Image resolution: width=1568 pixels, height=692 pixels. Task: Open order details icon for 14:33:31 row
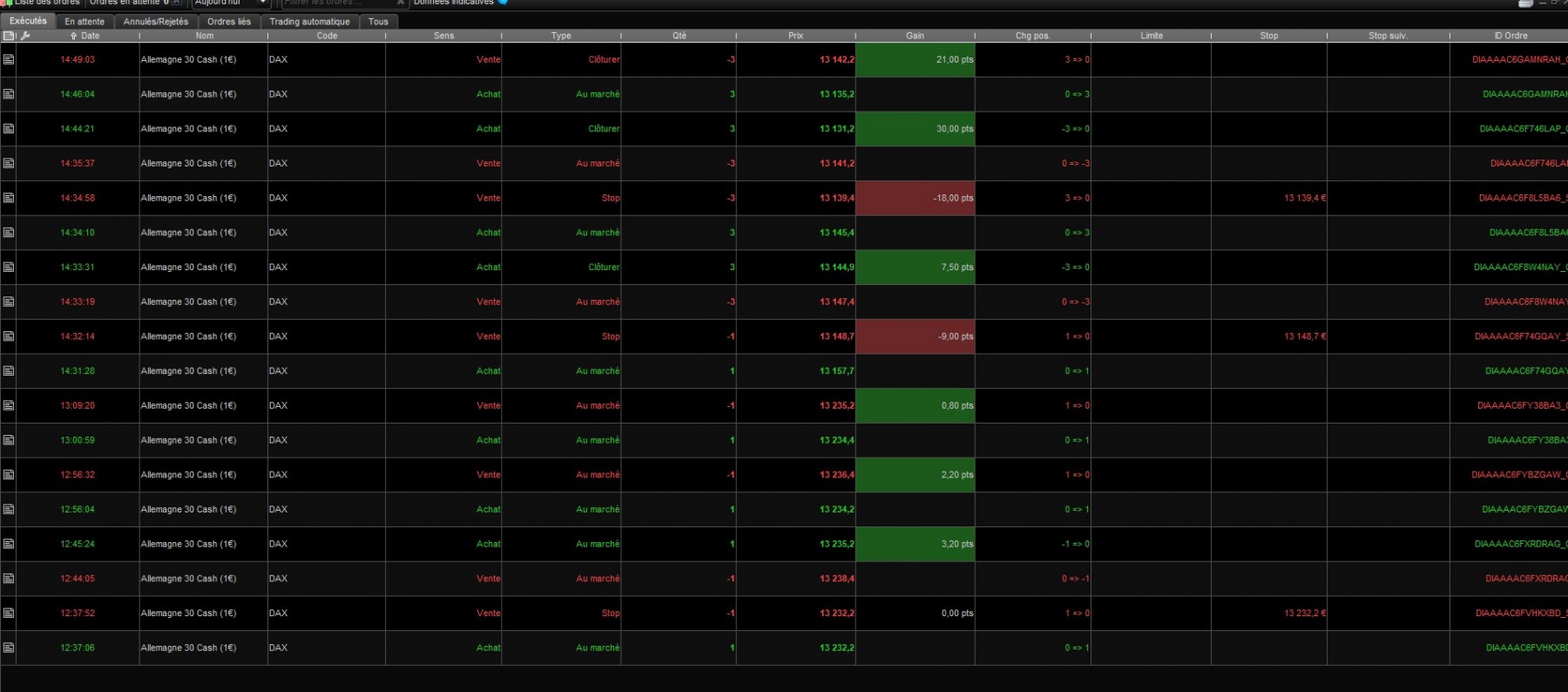tap(9, 268)
